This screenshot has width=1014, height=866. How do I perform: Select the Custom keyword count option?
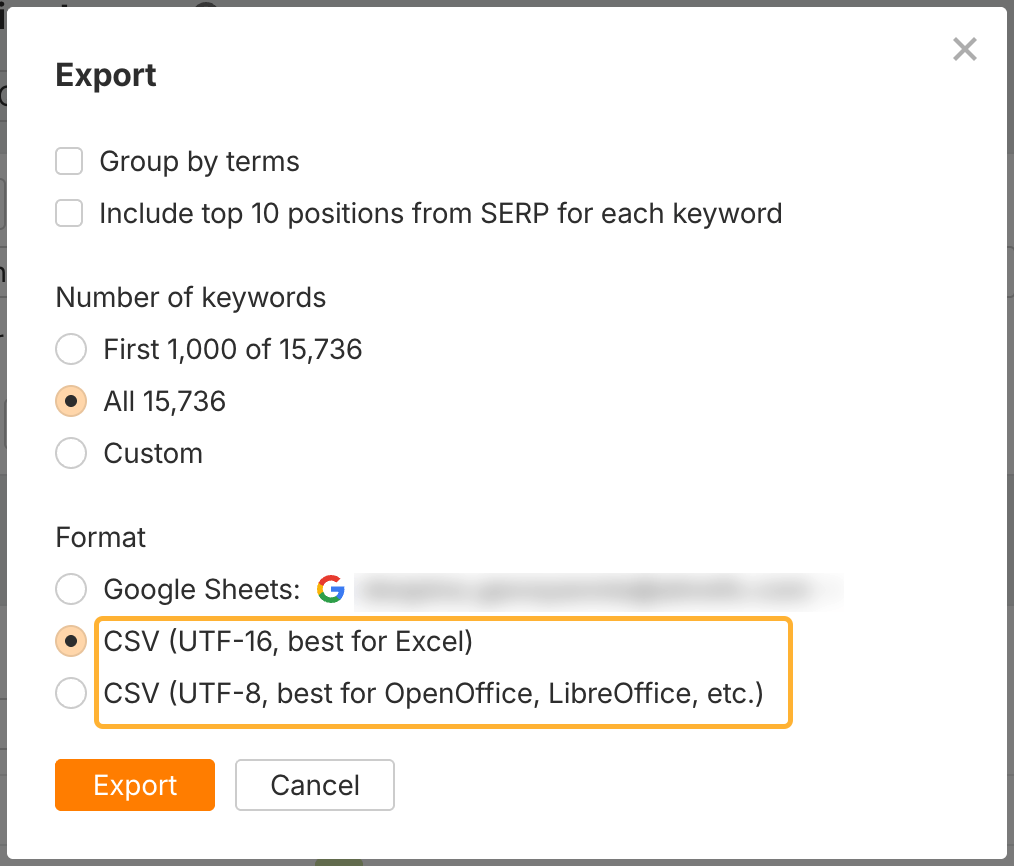[70, 453]
